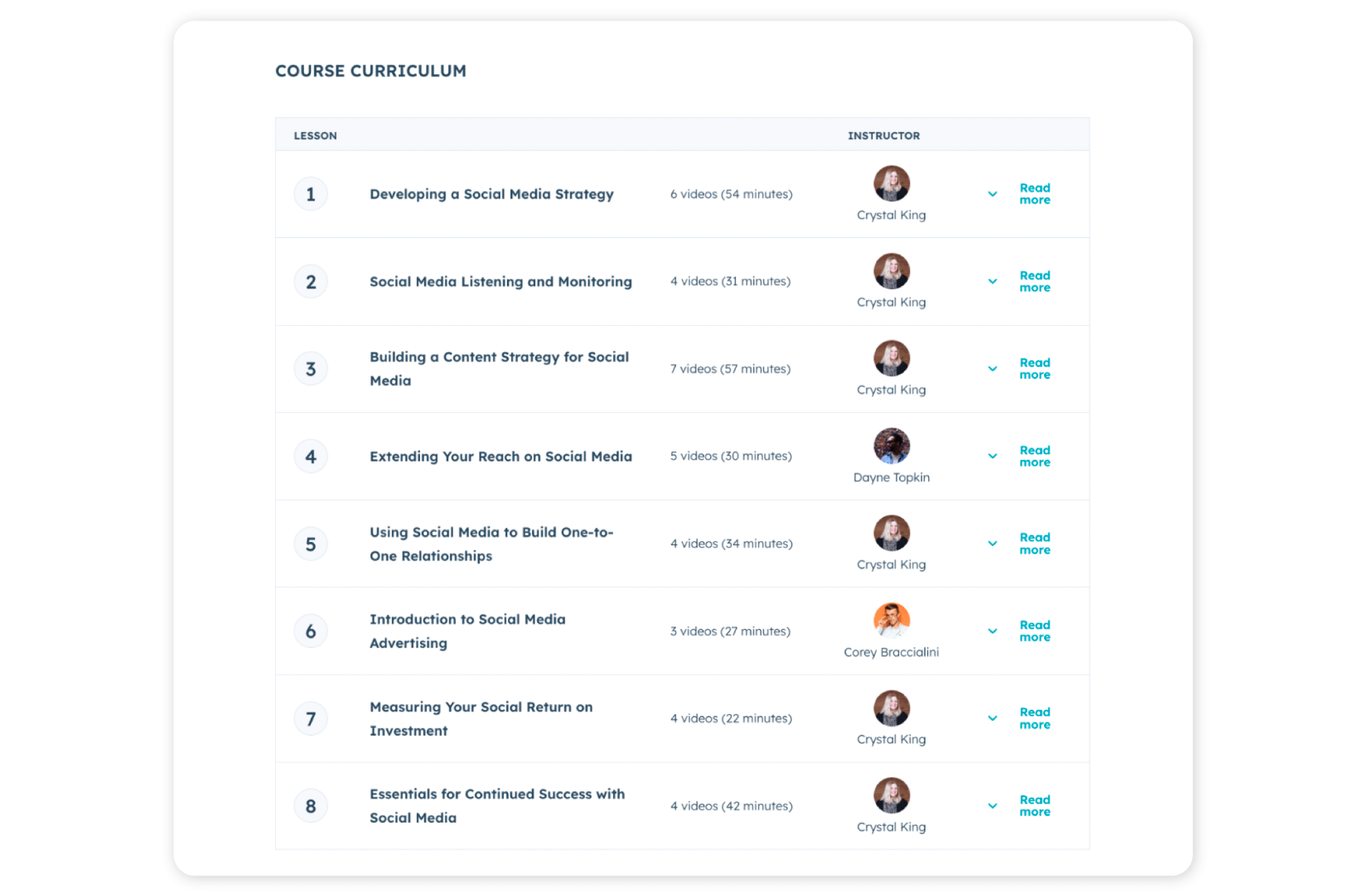Select the 7 videos 57 minutes text
Viewport: 1366px width, 896px height.
(730, 369)
